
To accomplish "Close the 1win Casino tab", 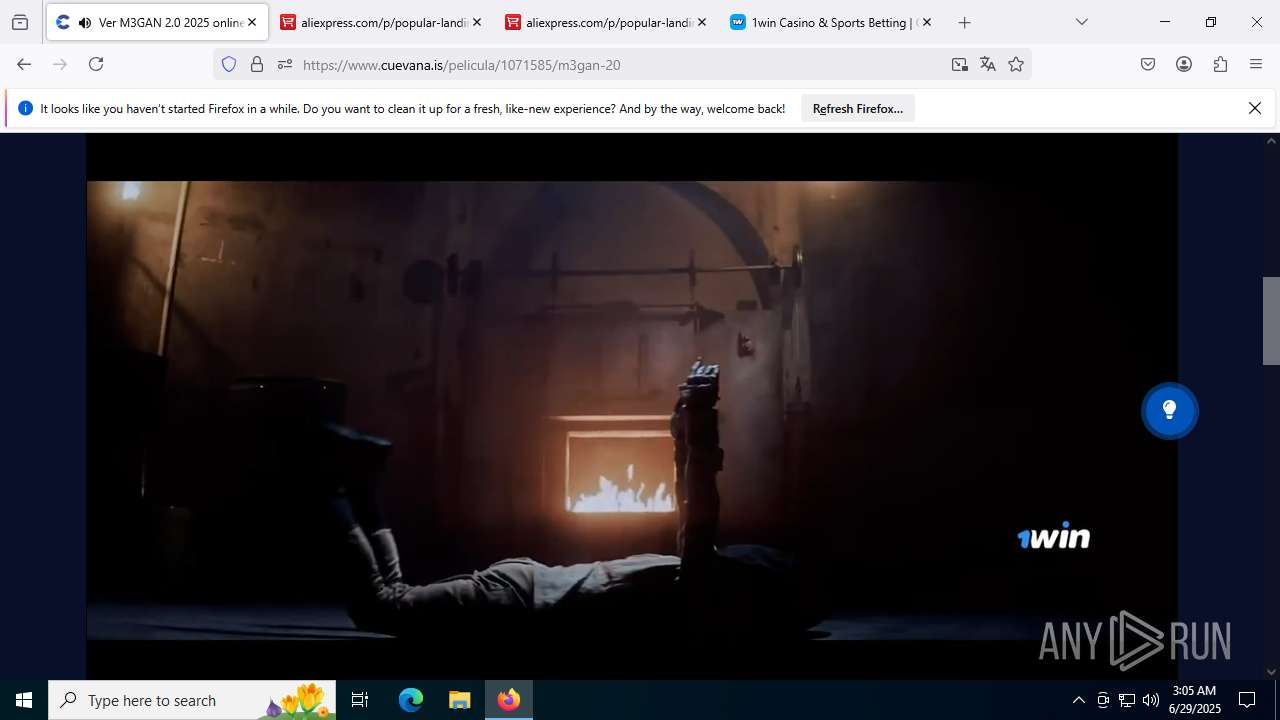I will coord(927,22).
